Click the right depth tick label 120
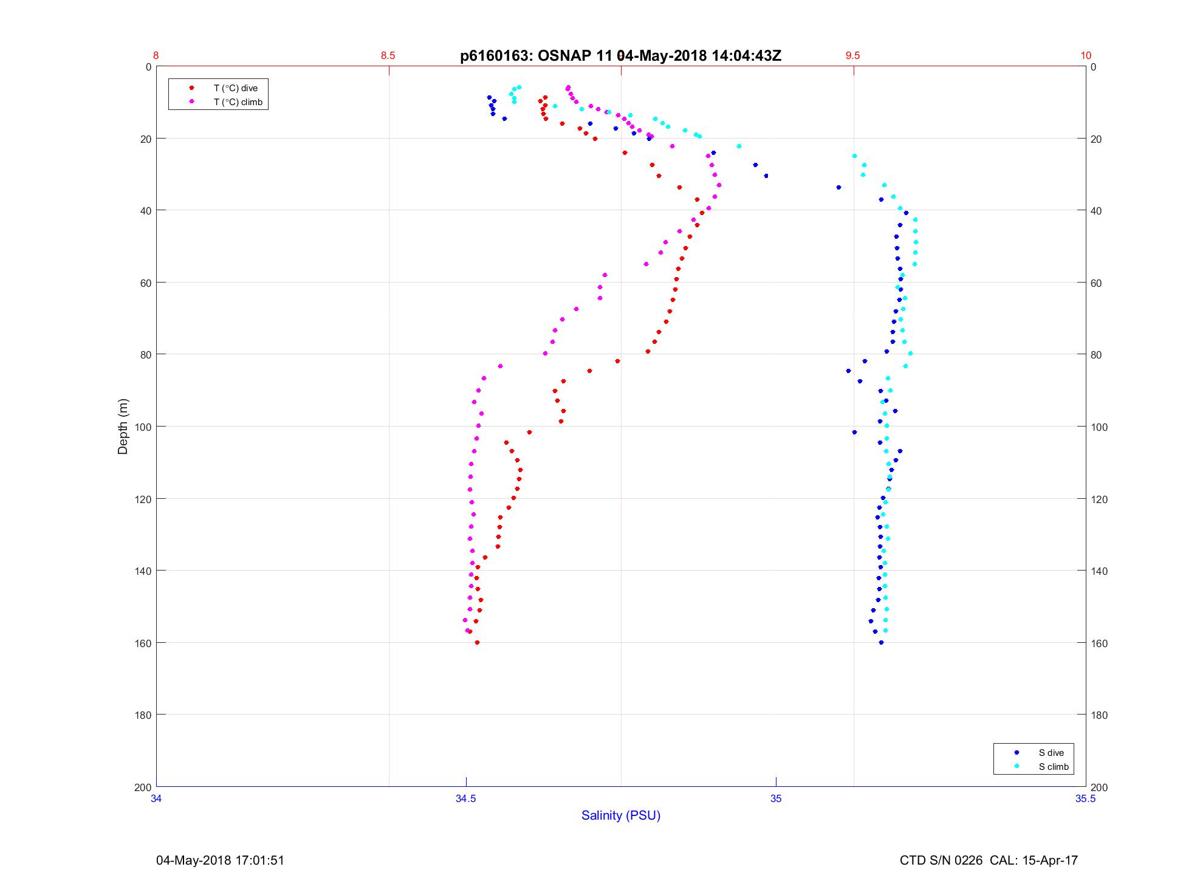 click(x=1100, y=499)
